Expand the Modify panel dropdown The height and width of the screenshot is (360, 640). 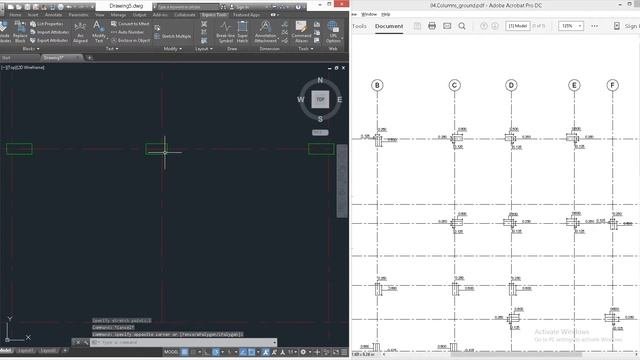point(173,49)
